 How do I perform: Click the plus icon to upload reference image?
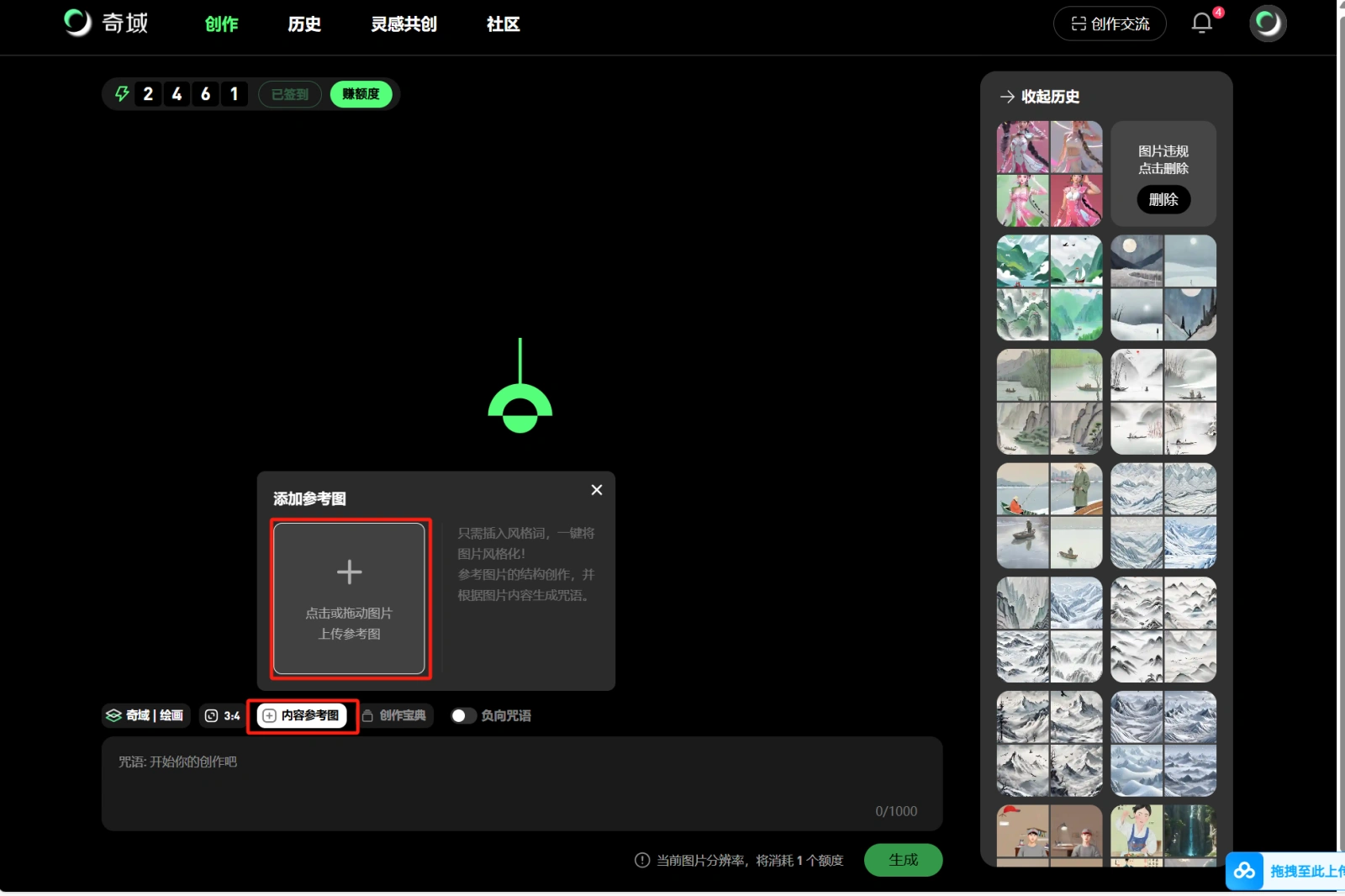click(x=349, y=573)
